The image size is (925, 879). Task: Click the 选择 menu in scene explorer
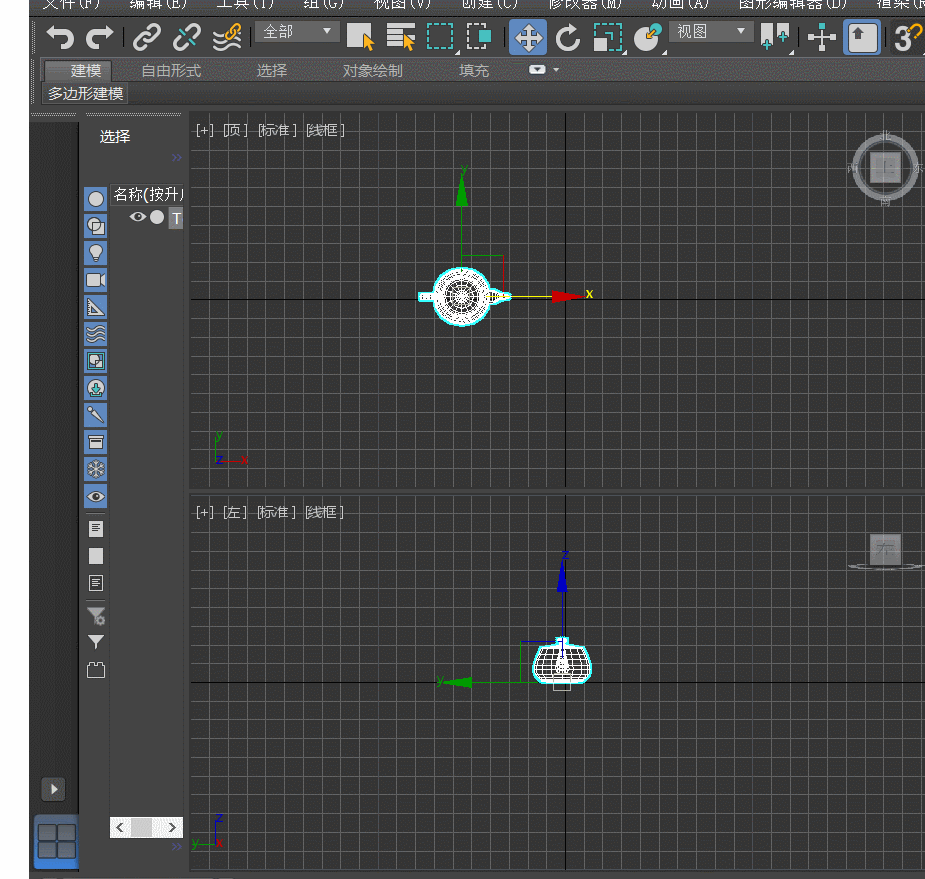click(x=115, y=137)
